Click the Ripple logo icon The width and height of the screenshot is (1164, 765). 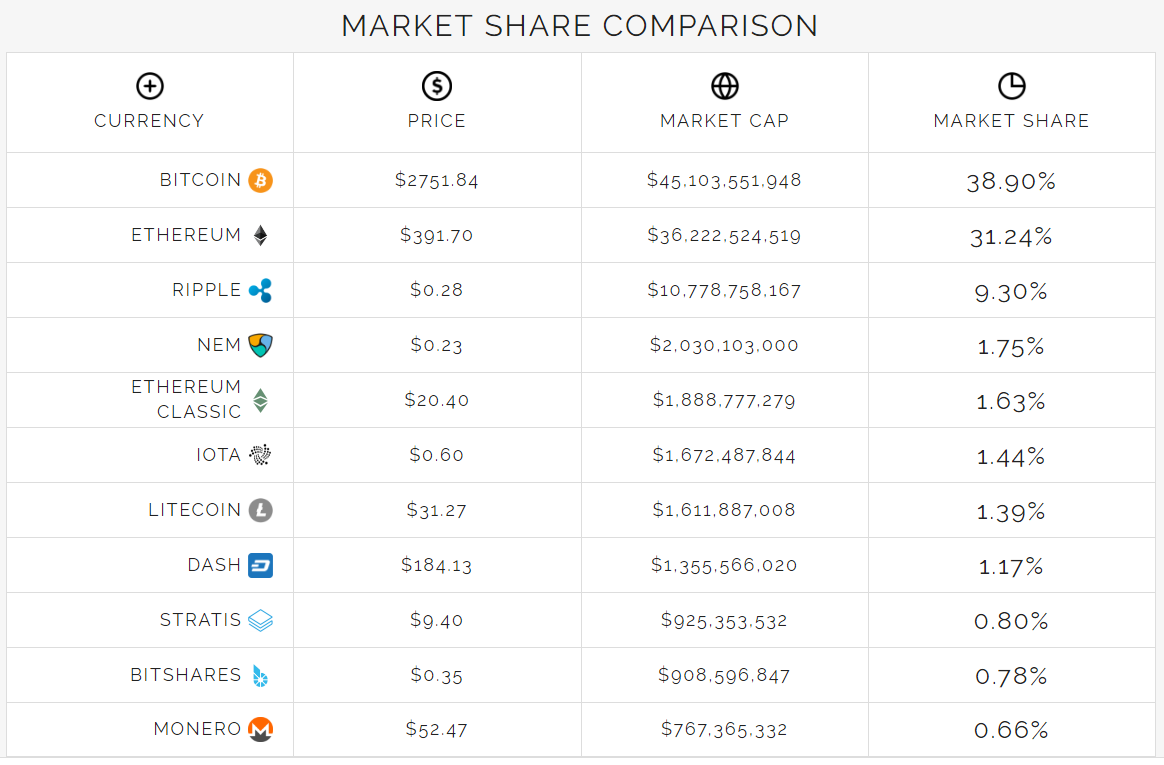point(260,291)
